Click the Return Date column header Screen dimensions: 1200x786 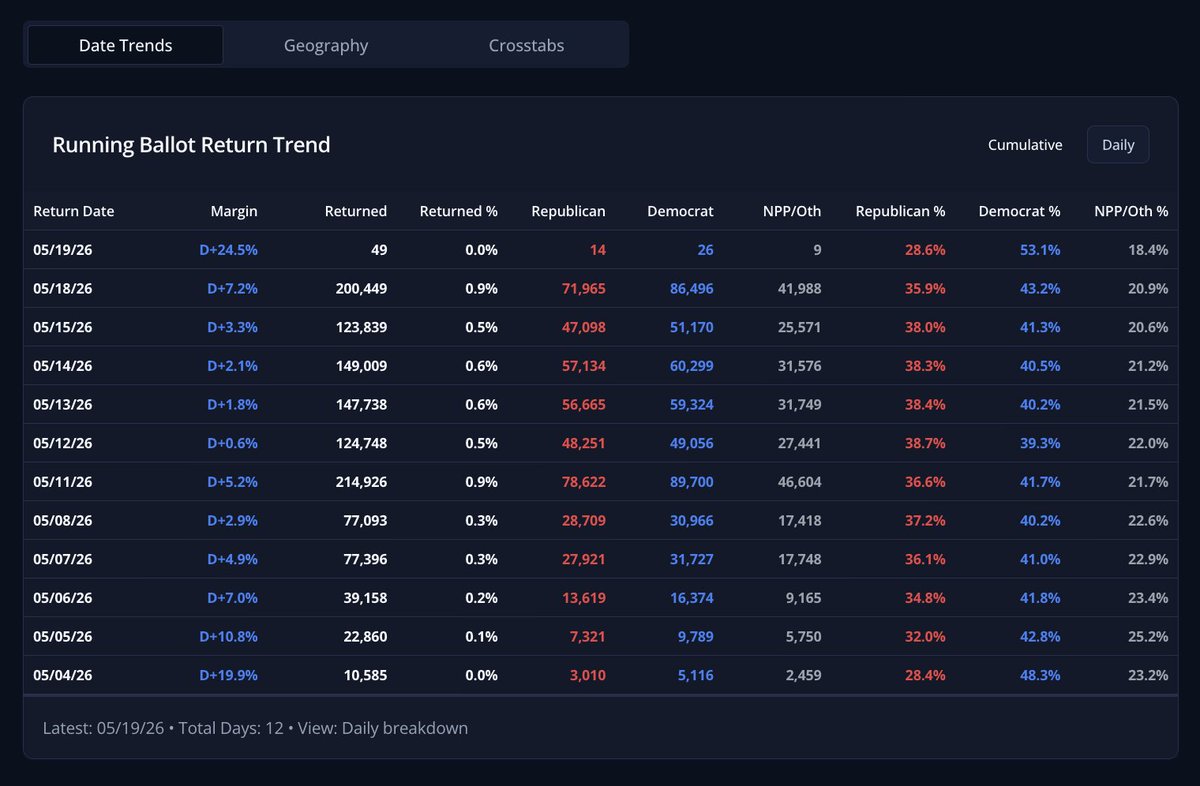point(74,211)
